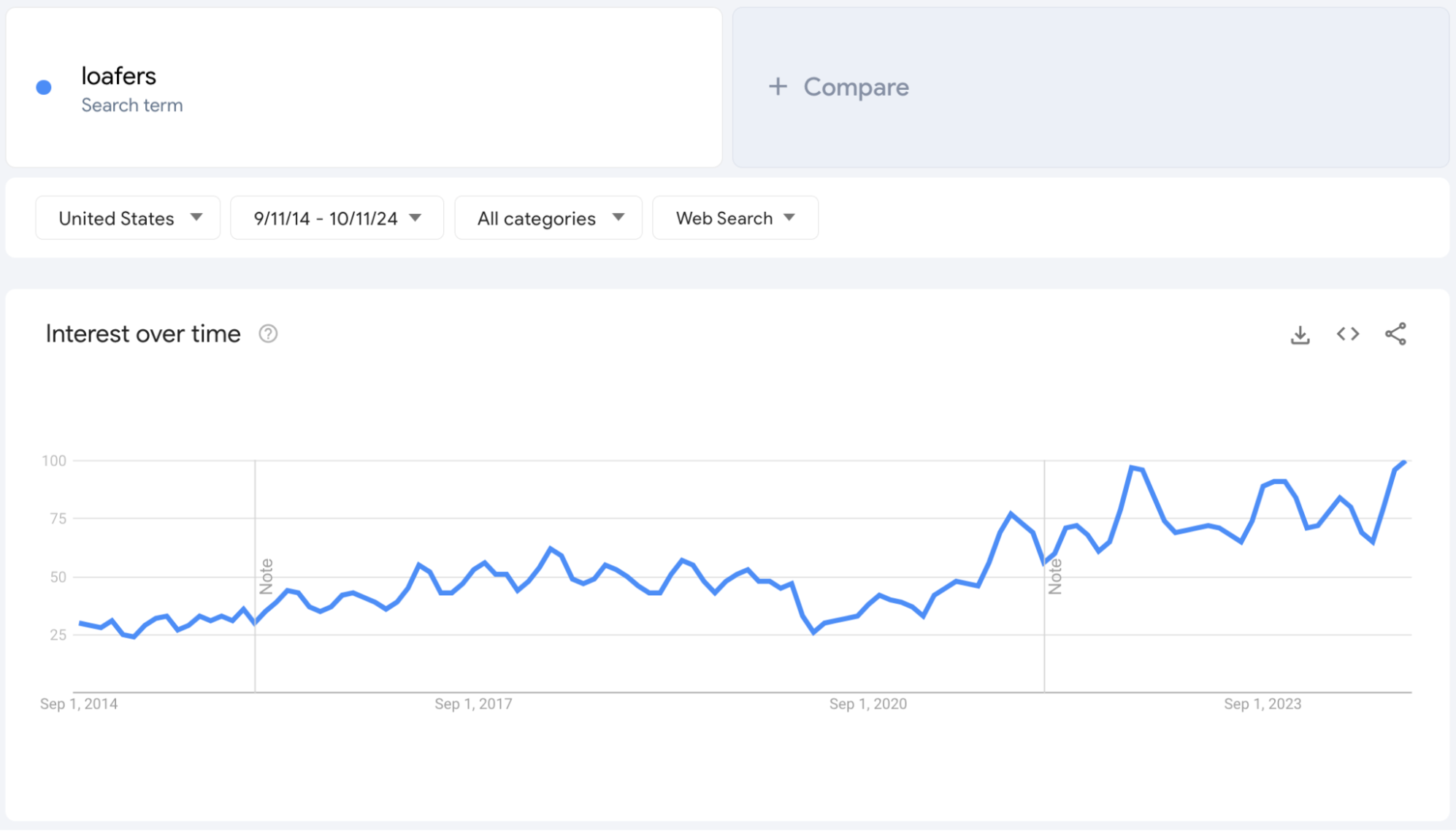The height and width of the screenshot is (831, 1456).
Task: Open the 9/11/14 - 10/11/24 date range dropdown
Action: (x=337, y=218)
